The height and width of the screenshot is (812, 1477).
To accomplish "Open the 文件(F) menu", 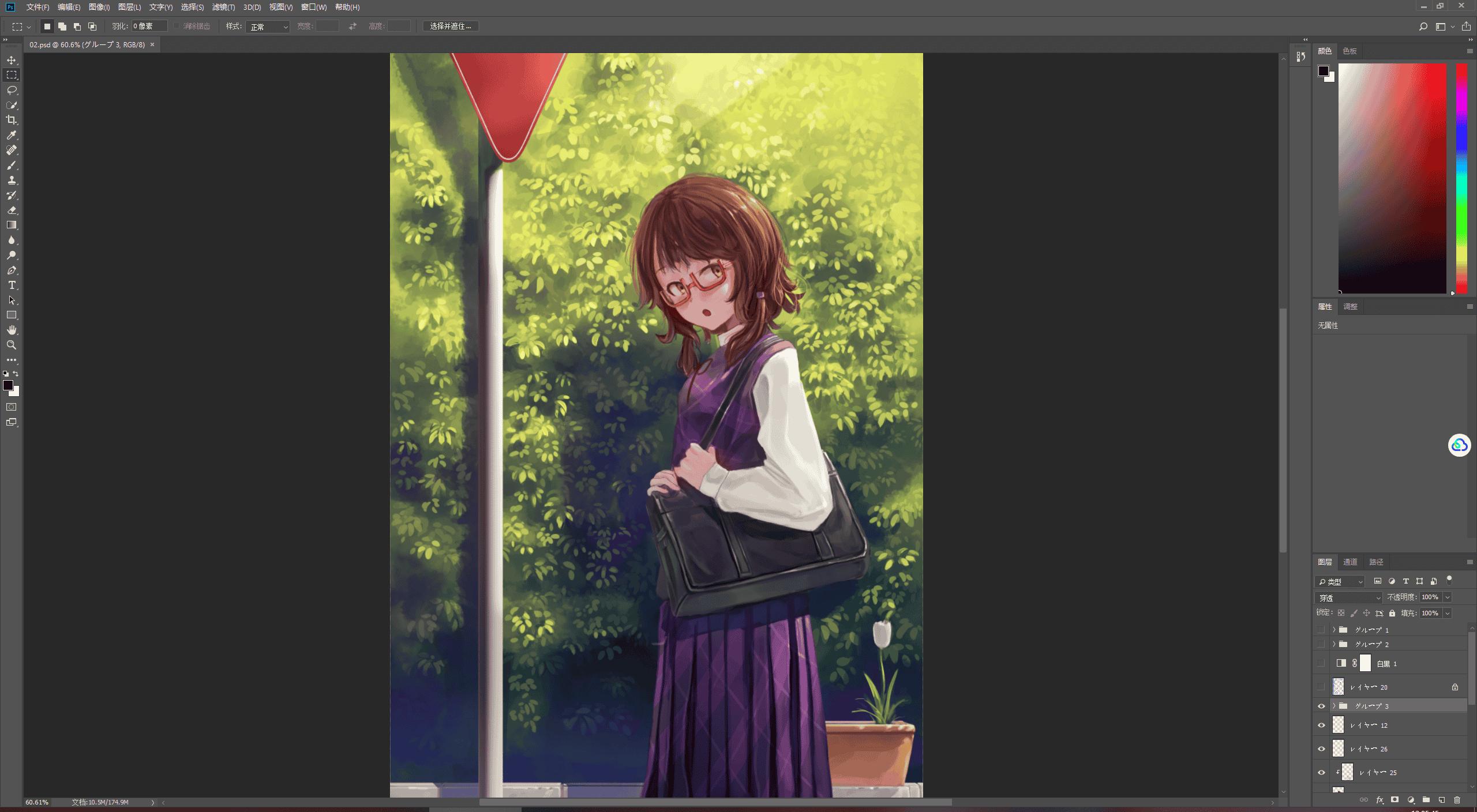I will [x=38, y=7].
